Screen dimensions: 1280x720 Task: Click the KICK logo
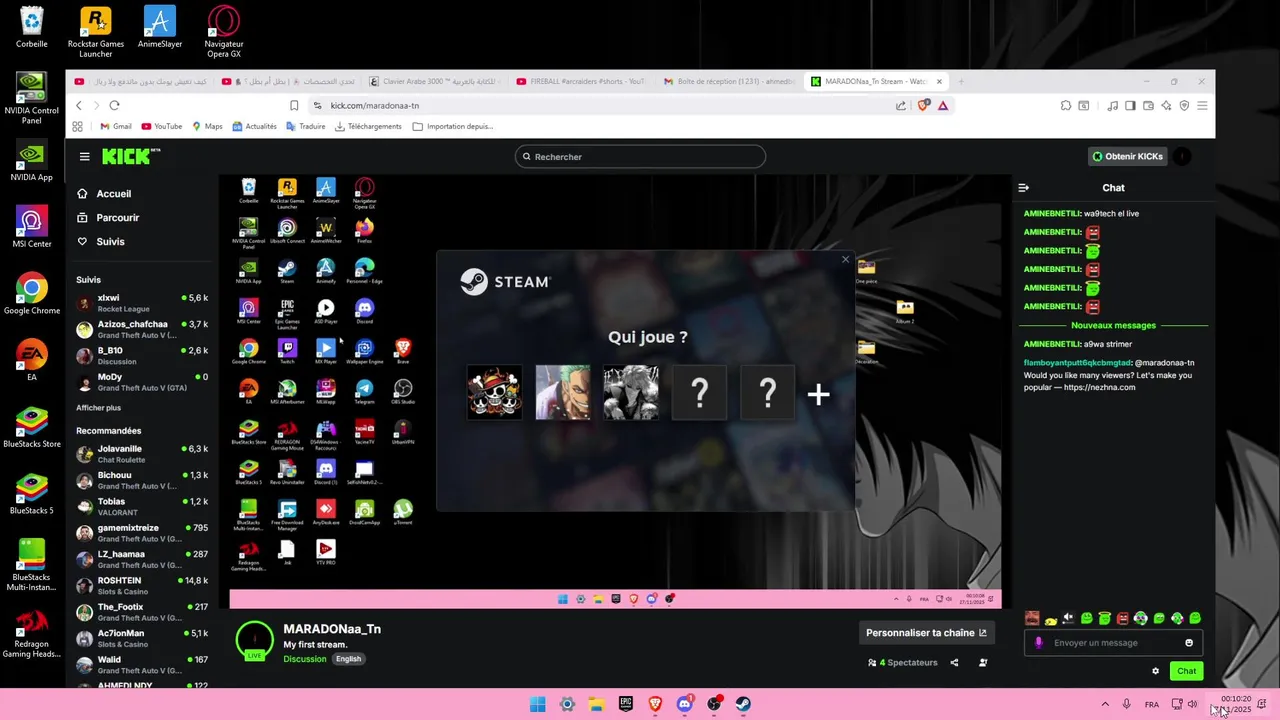130,156
